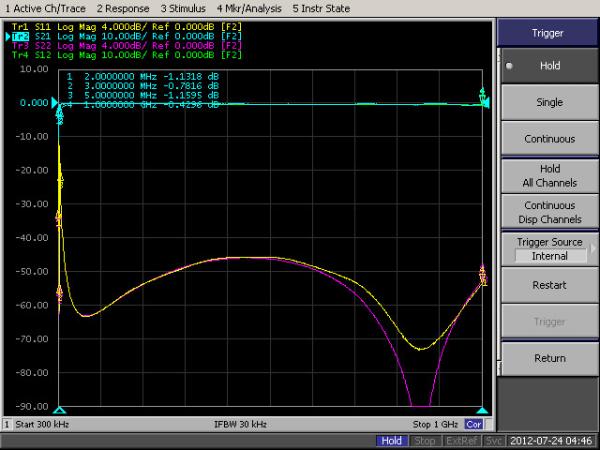Click the reference level triangle at 0.000
Image resolution: width=600 pixels, height=450 pixels.
[55, 103]
